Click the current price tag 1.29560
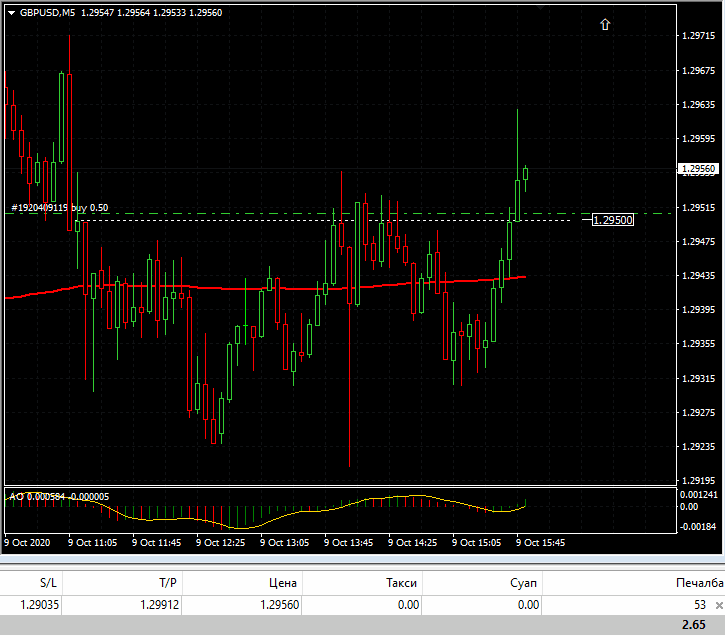Screen dimensions: 725x636 (x=698, y=169)
